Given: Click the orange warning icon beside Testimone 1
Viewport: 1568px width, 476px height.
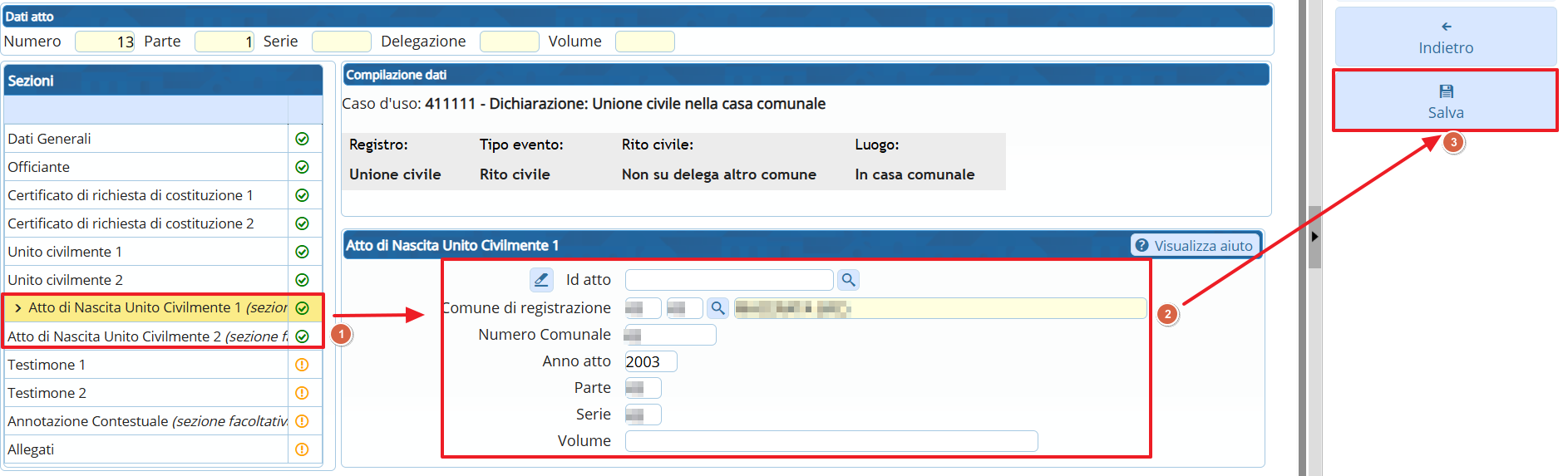Looking at the screenshot, I should coord(303,365).
